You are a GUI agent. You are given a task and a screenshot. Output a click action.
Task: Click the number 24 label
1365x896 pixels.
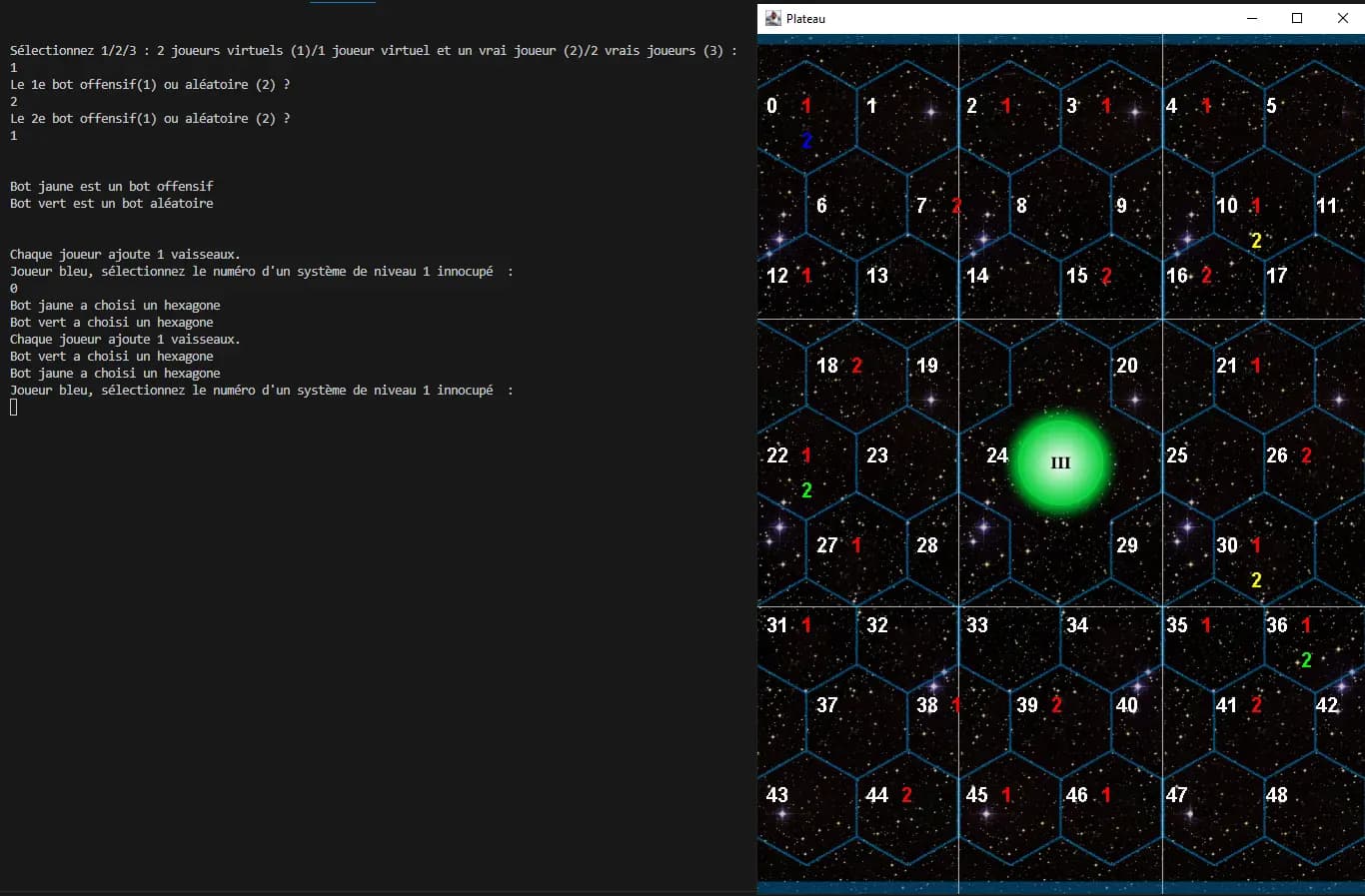tap(997, 455)
